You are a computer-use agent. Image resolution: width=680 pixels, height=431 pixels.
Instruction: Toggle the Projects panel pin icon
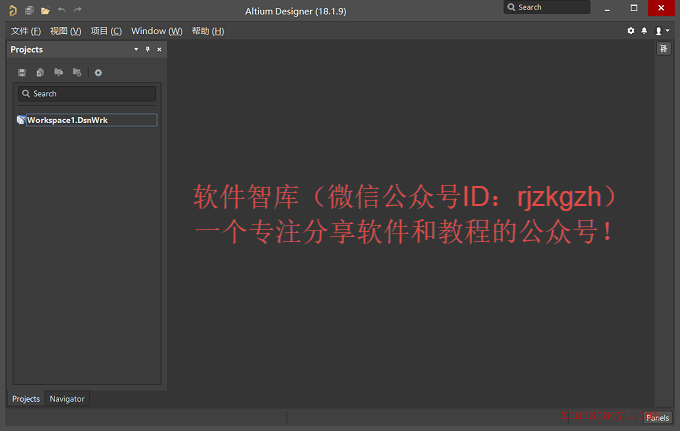click(x=147, y=49)
